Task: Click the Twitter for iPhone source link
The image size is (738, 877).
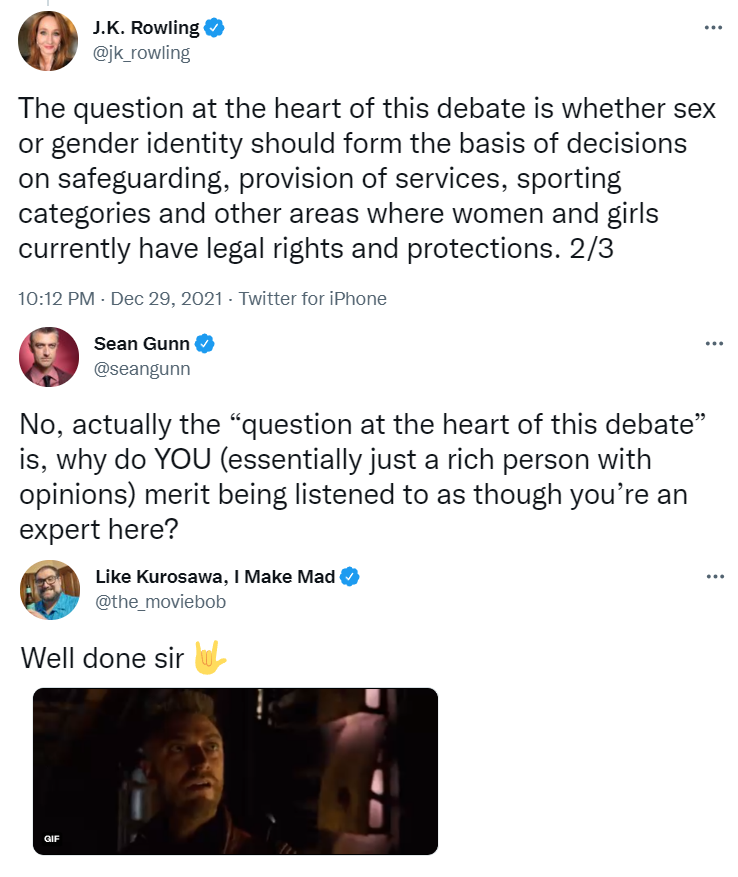Action: (x=313, y=298)
